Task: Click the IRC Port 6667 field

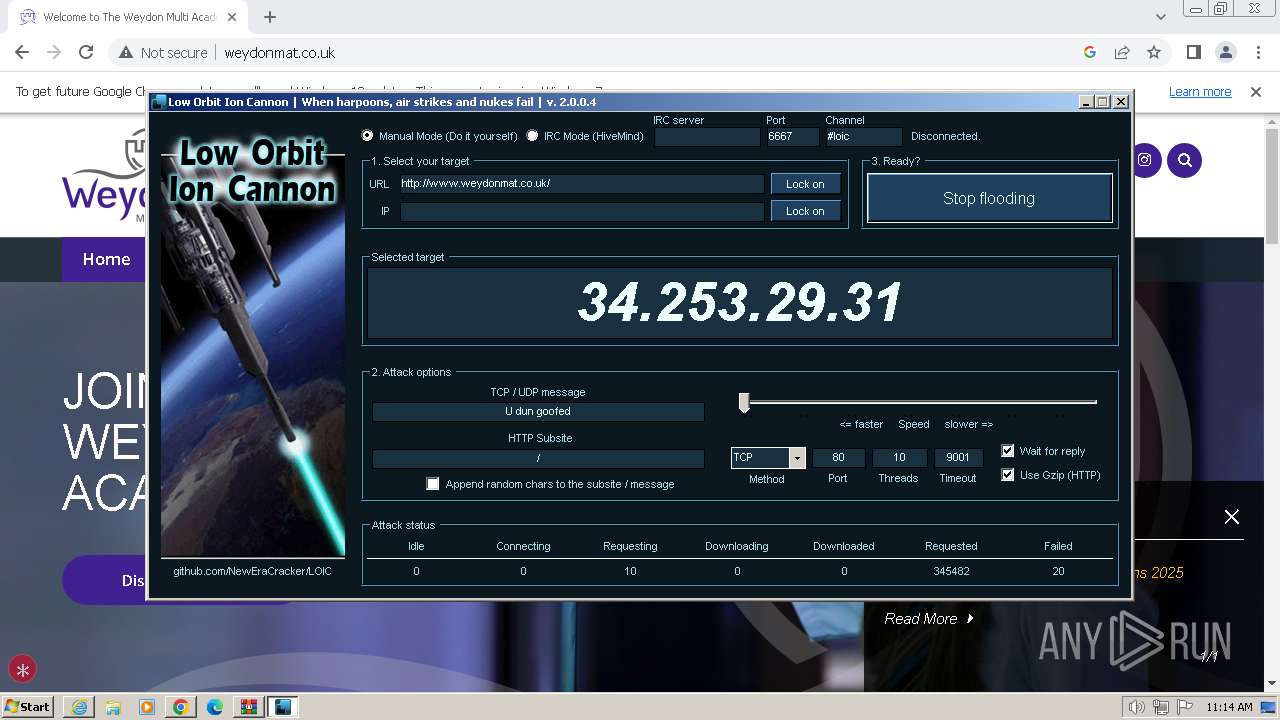Action: pyautogui.click(x=793, y=137)
